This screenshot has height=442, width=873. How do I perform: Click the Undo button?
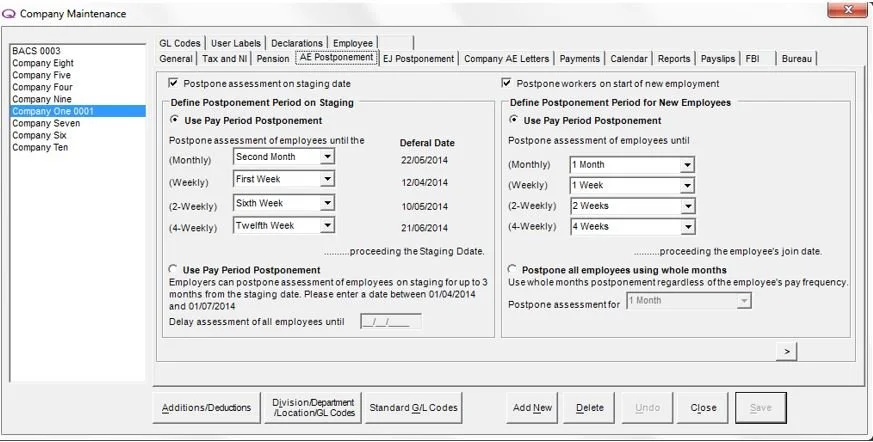pyautogui.click(x=647, y=408)
